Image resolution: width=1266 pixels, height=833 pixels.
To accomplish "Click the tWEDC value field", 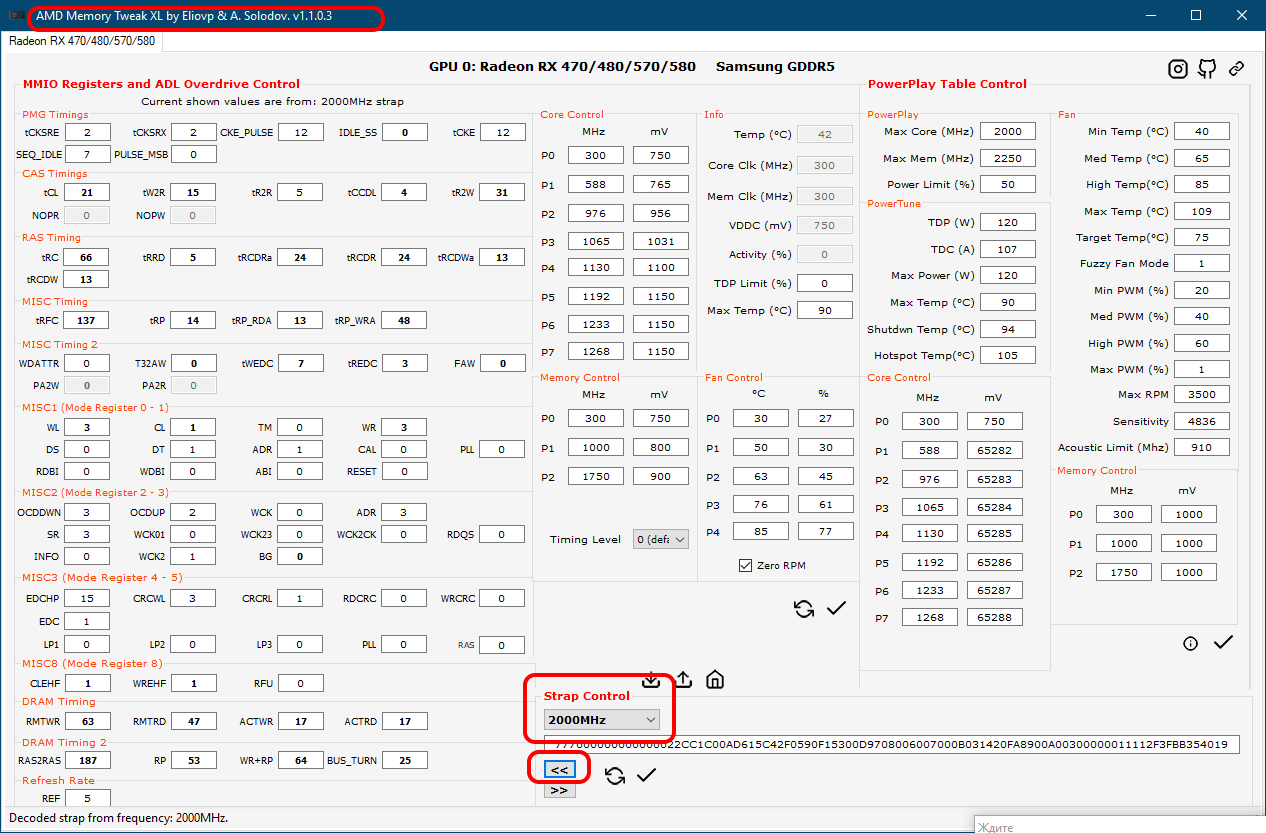I will point(302,363).
